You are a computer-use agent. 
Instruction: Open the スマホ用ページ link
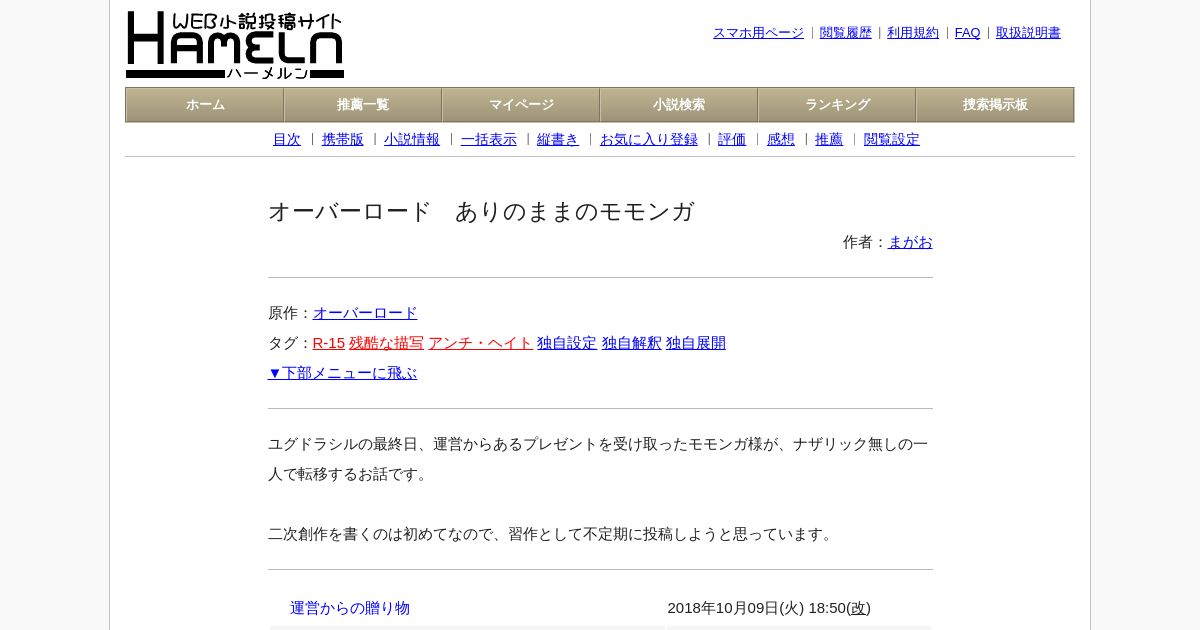[x=758, y=33]
